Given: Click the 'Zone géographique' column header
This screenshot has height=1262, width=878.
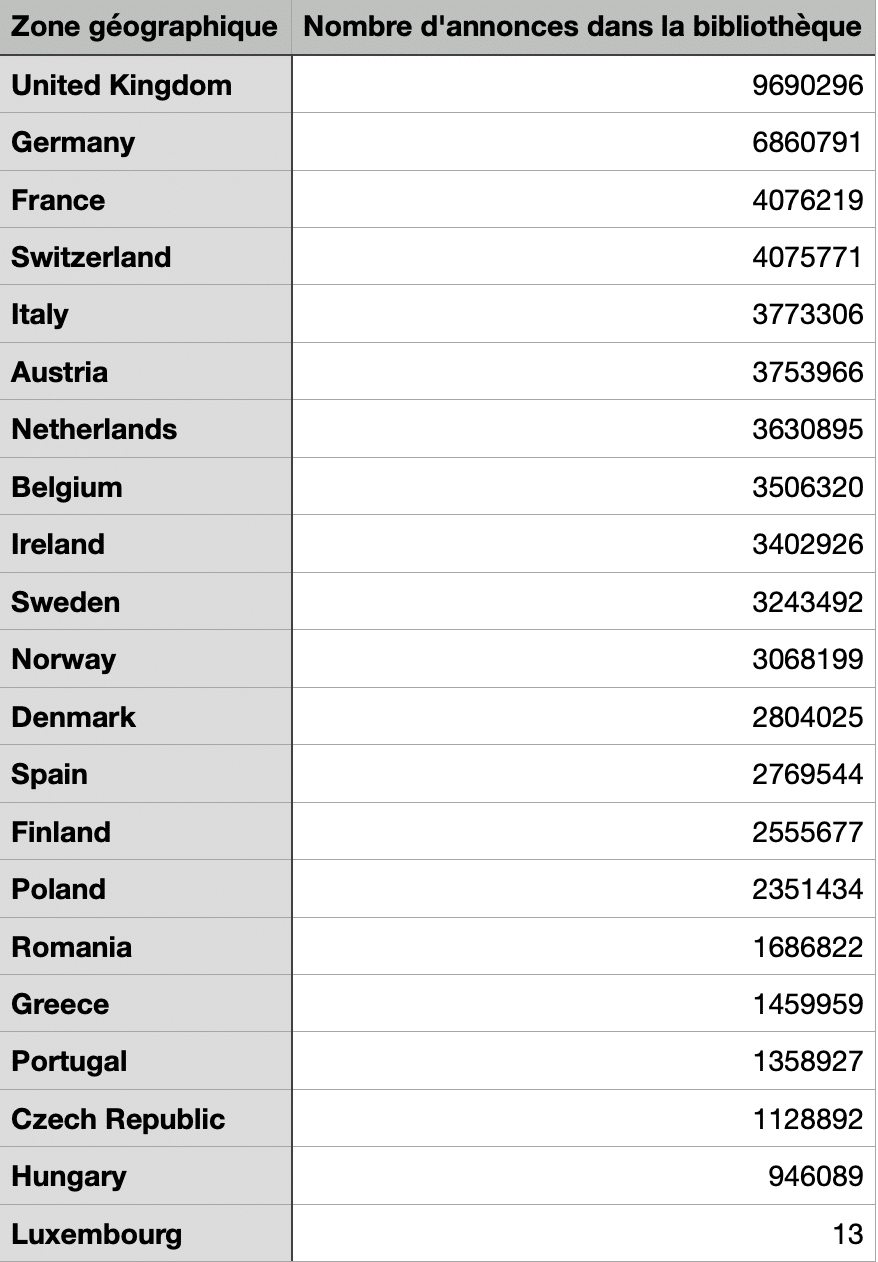Looking at the screenshot, I should coord(145,27).
